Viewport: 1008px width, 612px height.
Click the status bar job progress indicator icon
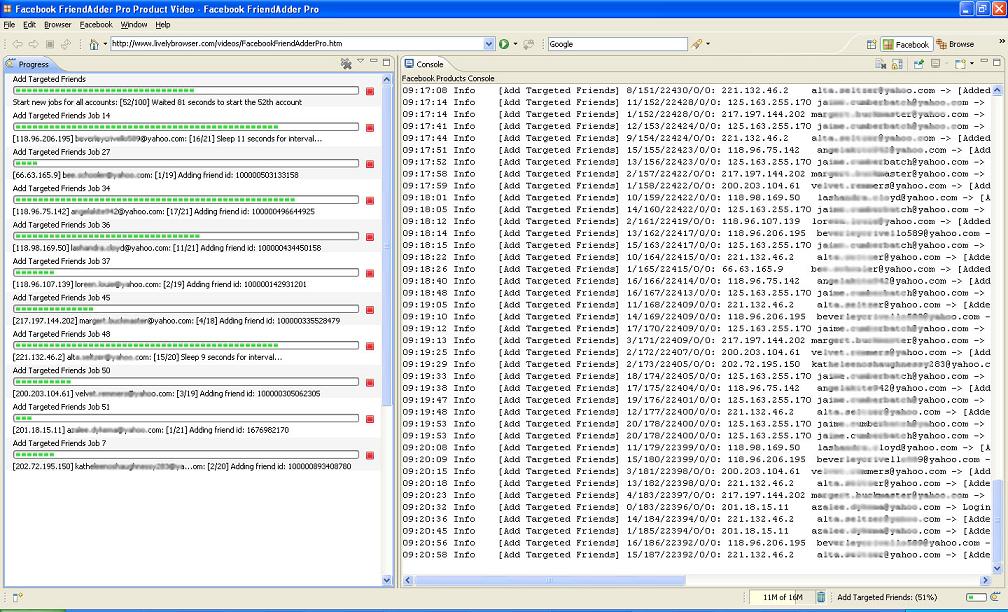click(995, 597)
